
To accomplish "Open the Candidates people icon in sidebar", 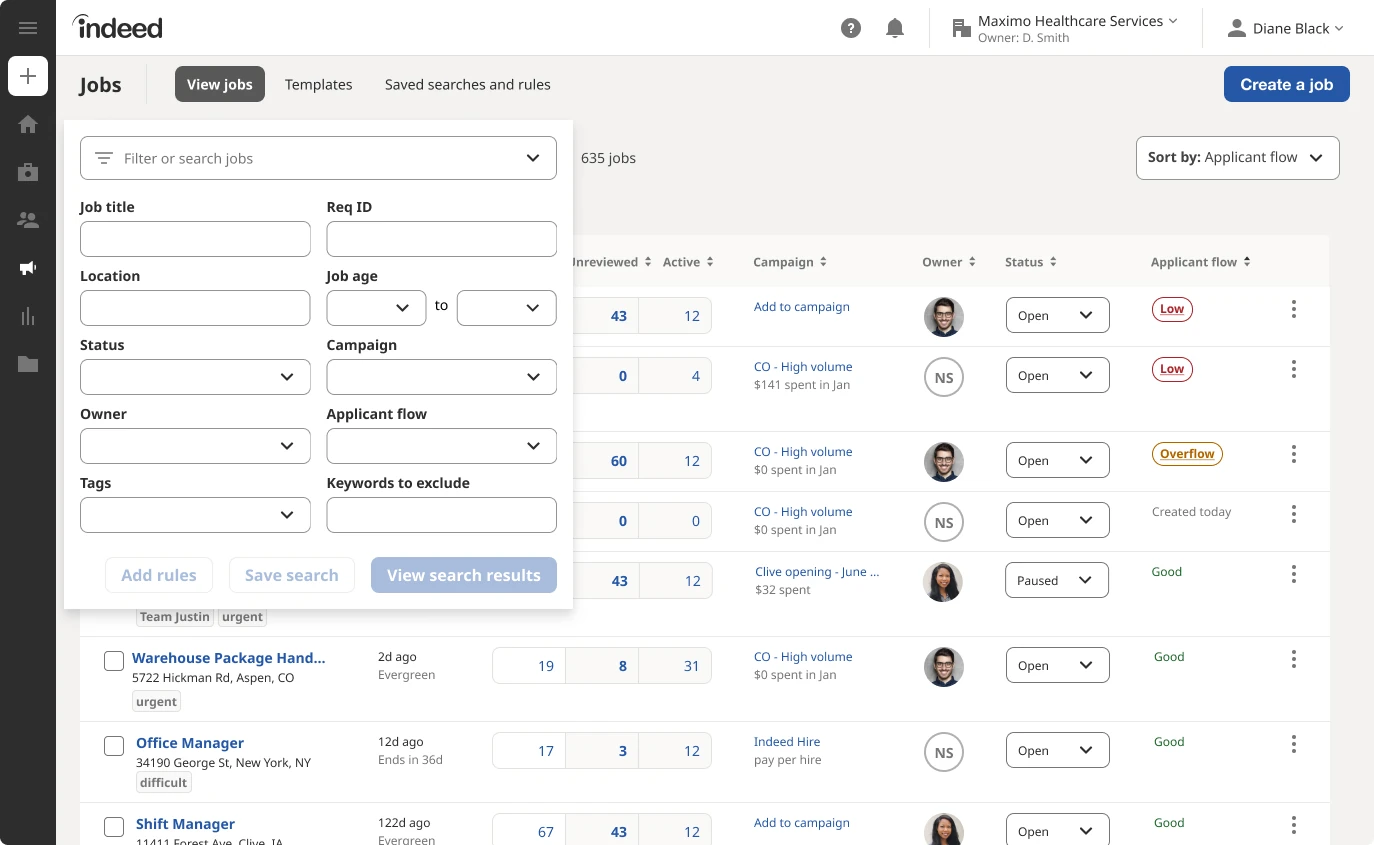I will pos(28,220).
